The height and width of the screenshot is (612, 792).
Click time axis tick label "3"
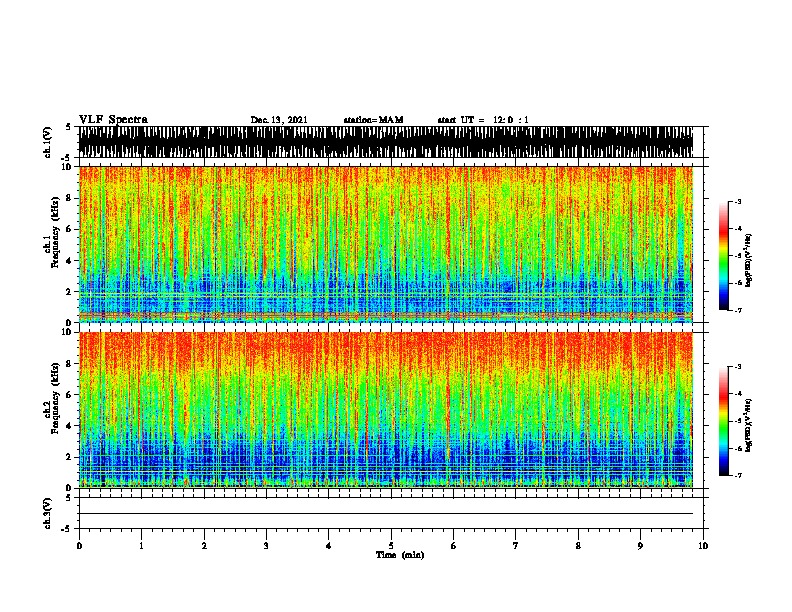click(266, 546)
